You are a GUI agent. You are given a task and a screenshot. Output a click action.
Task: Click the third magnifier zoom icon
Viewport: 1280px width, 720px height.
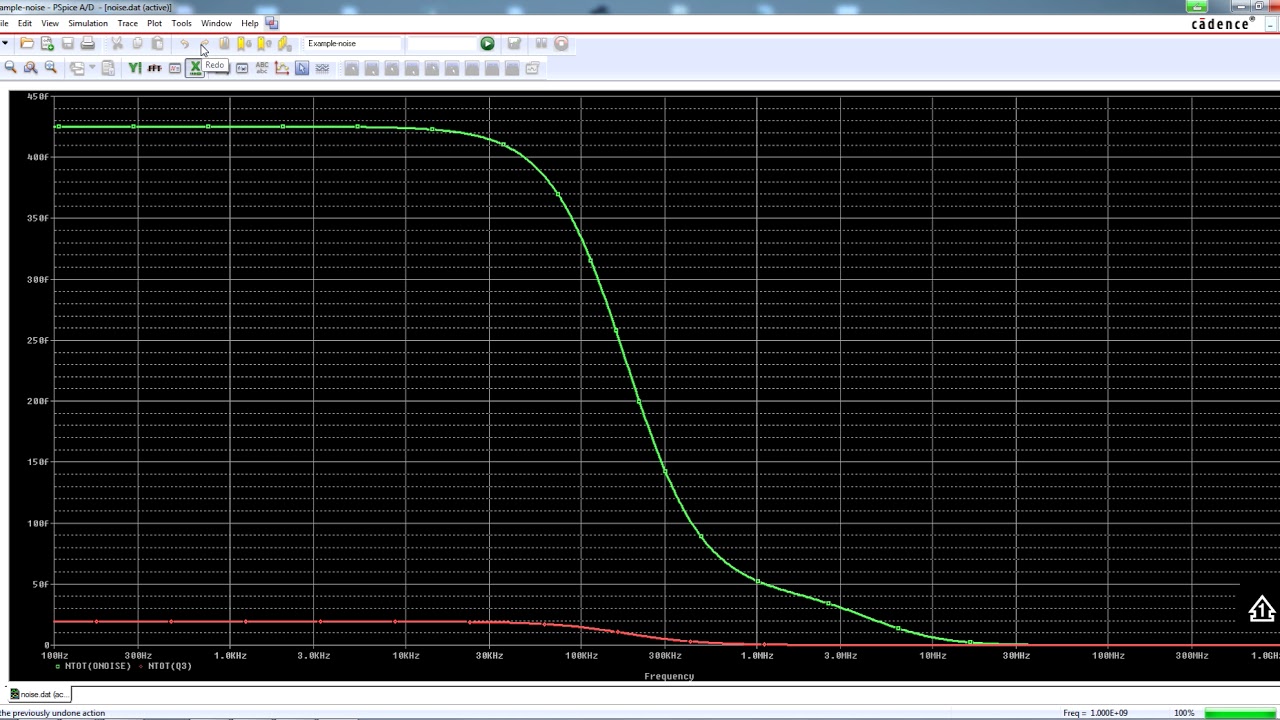coord(51,68)
